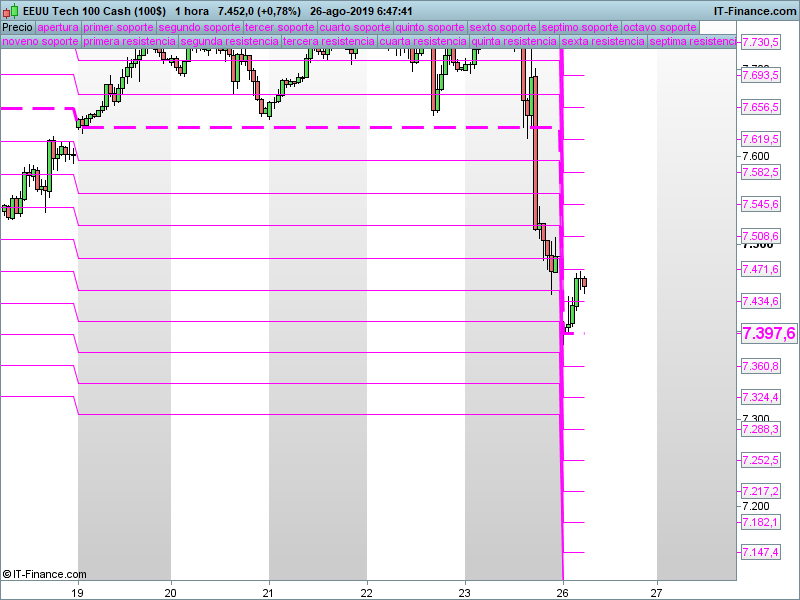The width and height of the screenshot is (800, 600).
Task: Click the candlestick chart icon beside the title
Action: pyautogui.click(x=11, y=11)
